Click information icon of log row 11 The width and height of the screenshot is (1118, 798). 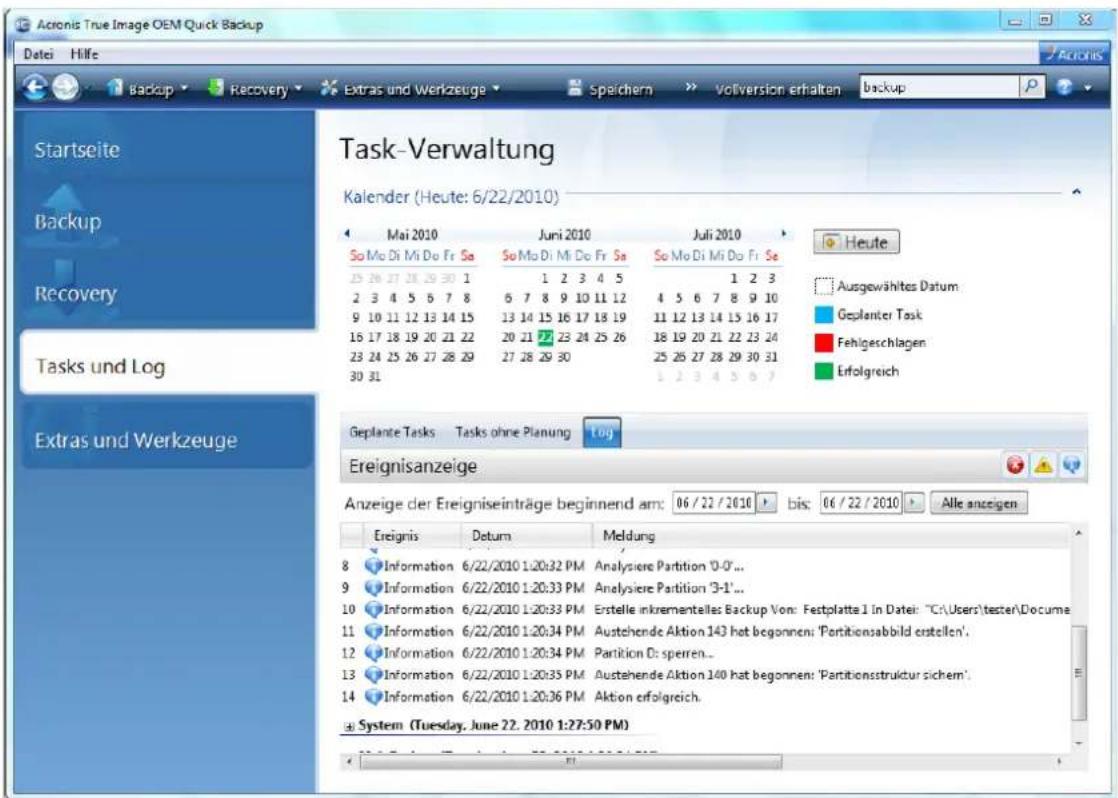tap(374, 631)
